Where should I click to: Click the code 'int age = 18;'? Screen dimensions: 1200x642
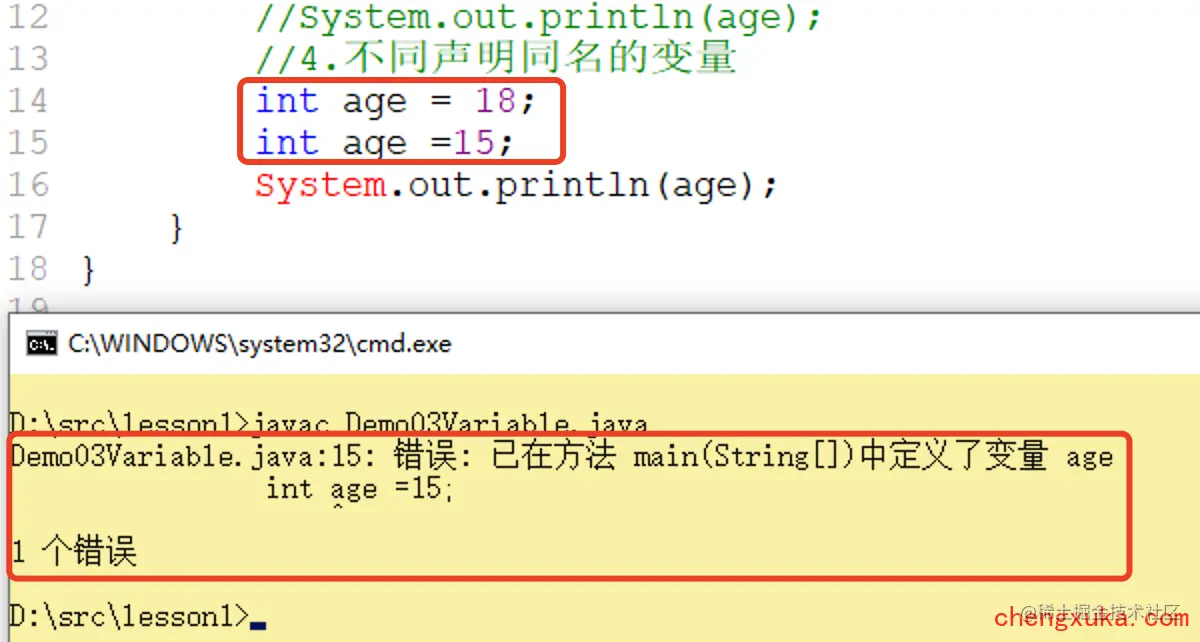point(396,101)
